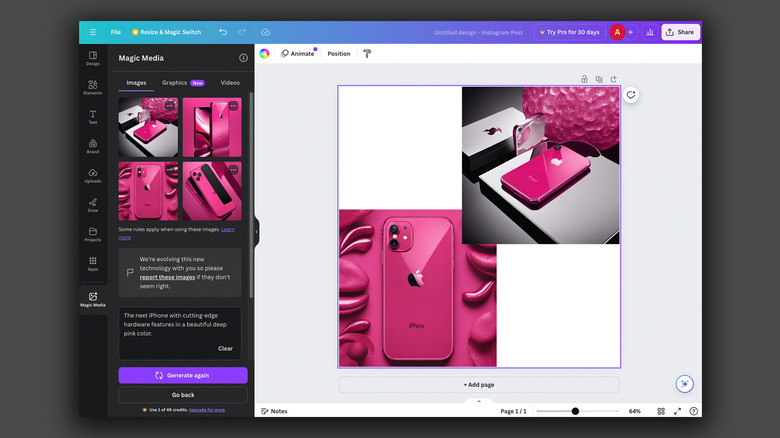This screenshot has width=780, height=438.
Task: Switch to the Graphics tab
Action: [x=182, y=83]
